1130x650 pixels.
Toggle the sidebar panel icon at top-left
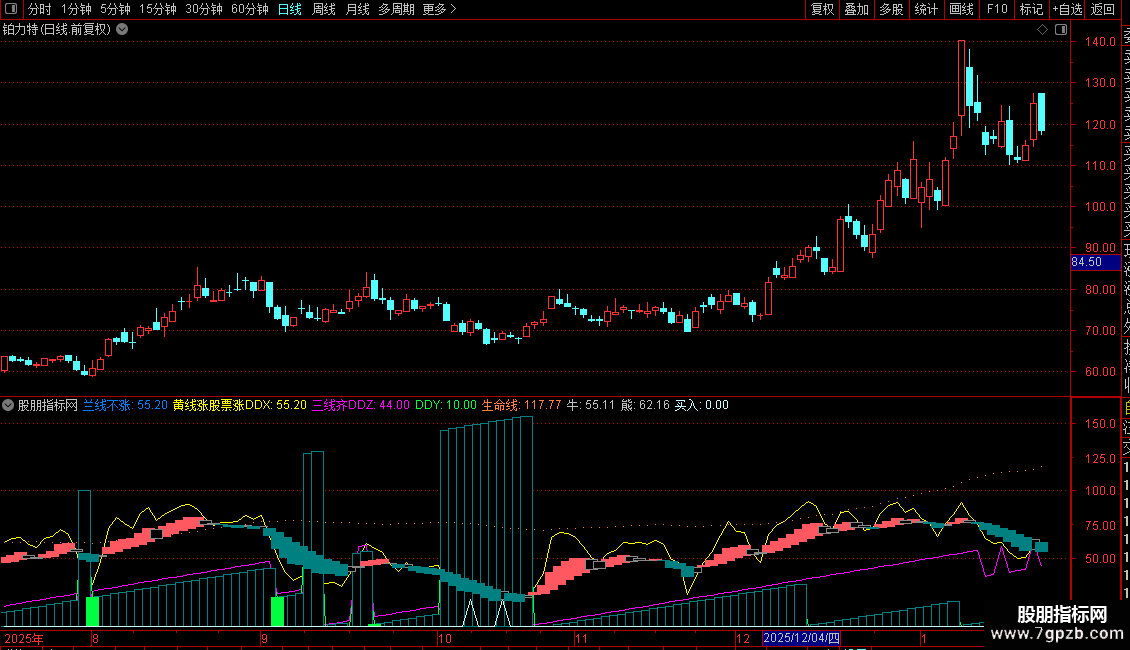pos(11,9)
